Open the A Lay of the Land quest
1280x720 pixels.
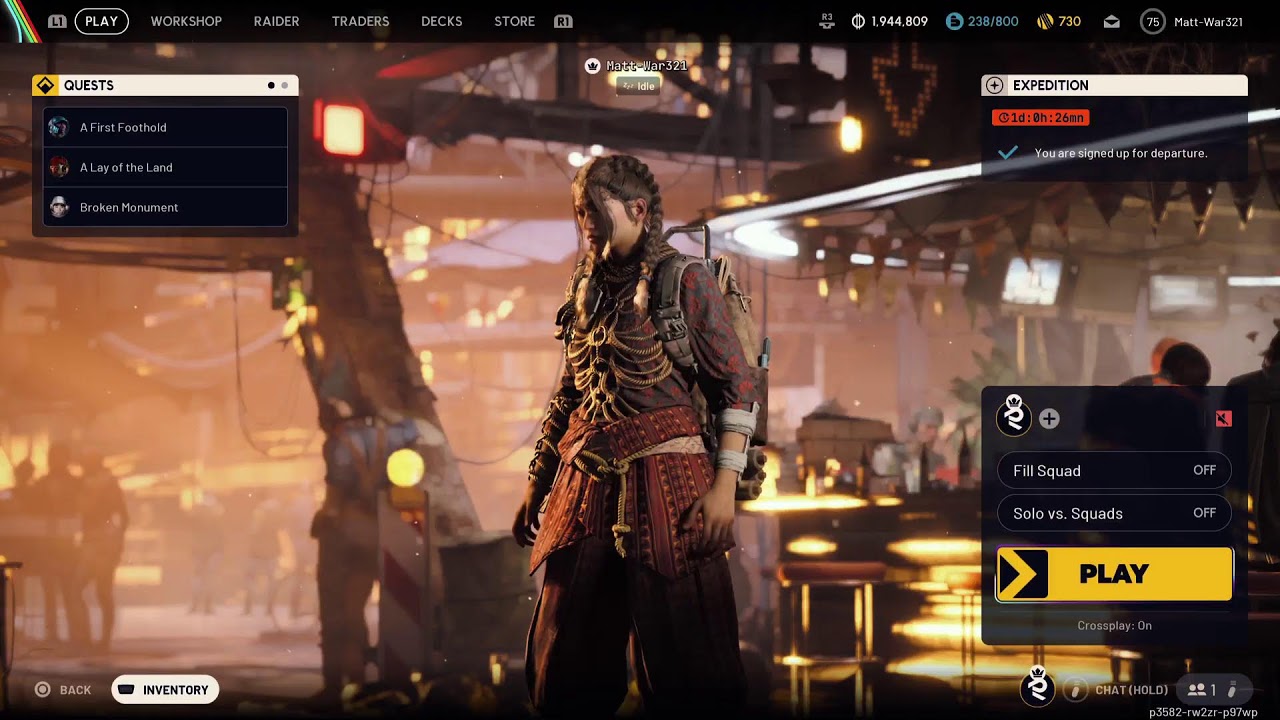(165, 167)
